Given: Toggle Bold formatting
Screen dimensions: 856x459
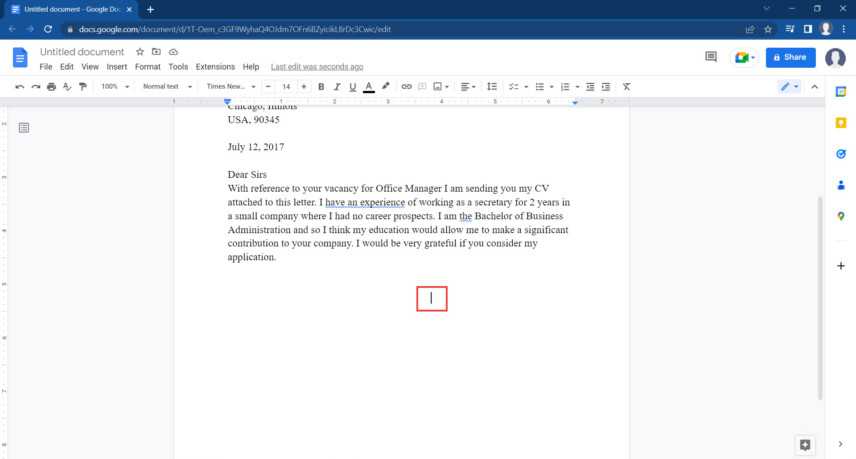Looking at the screenshot, I should 321,87.
